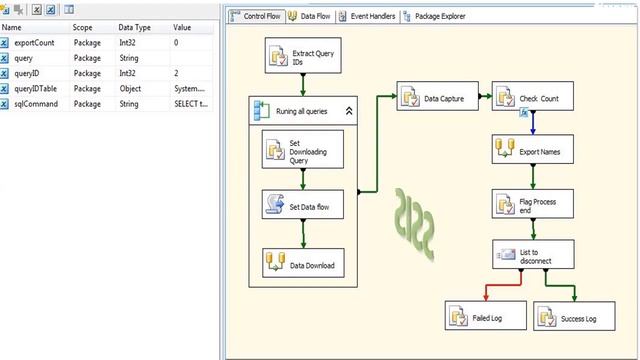Click the Package Explorer tab icon
640x360 pixels.
[x=407, y=16]
